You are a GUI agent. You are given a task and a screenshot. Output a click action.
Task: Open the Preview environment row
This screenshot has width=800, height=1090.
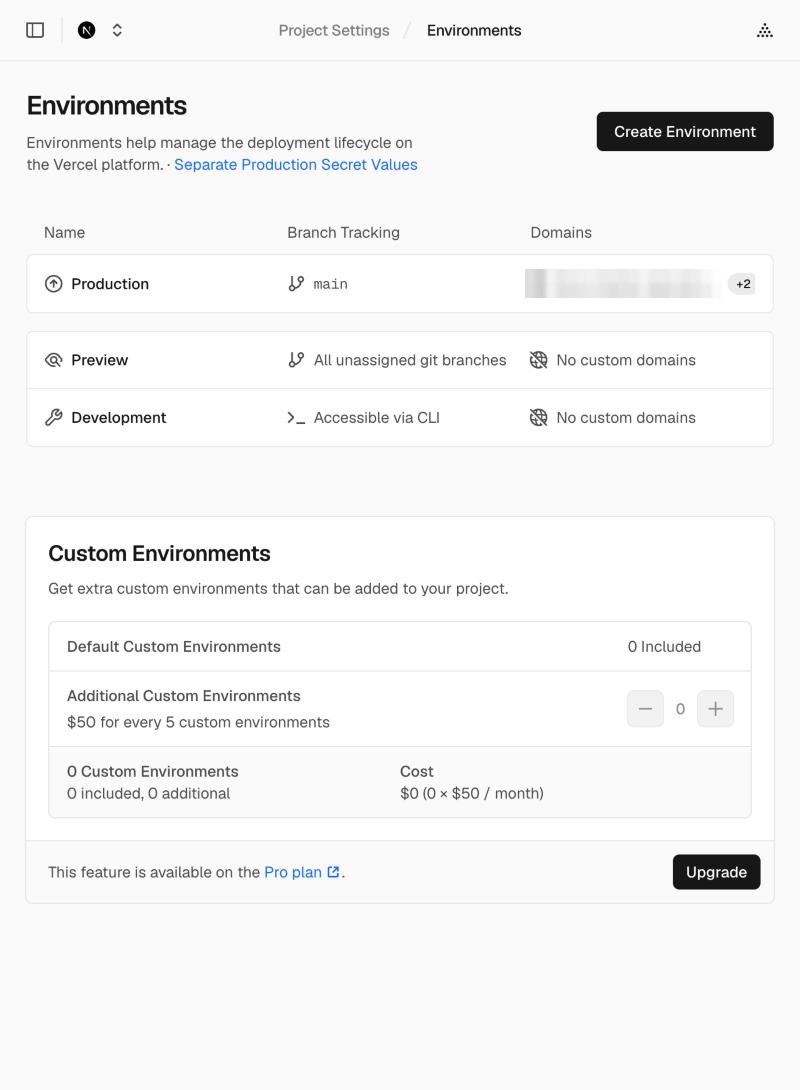tap(400, 360)
